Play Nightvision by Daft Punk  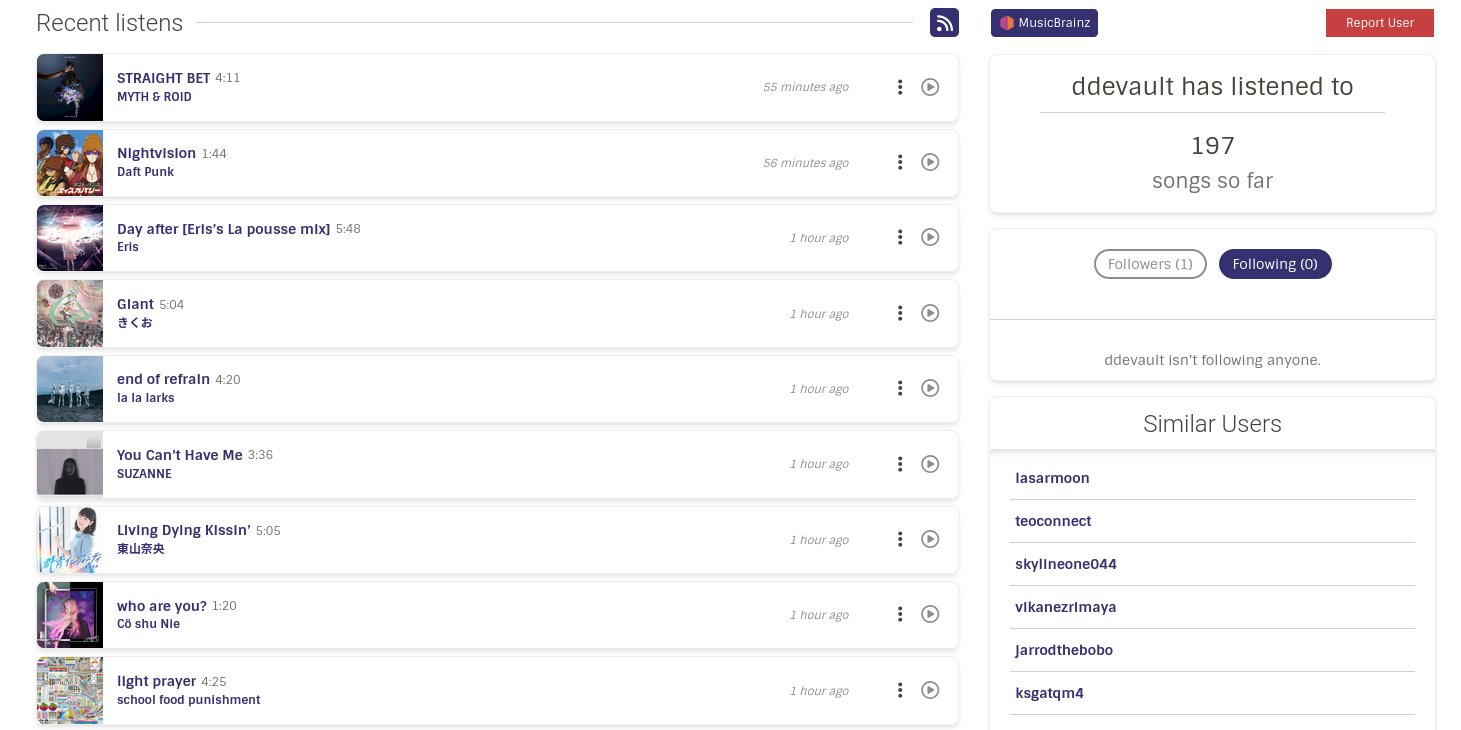click(x=930, y=162)
